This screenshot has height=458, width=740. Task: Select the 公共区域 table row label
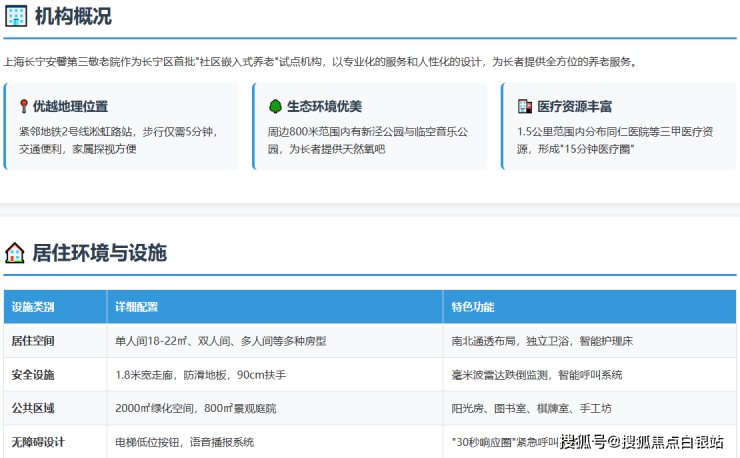tap(33, 408)
